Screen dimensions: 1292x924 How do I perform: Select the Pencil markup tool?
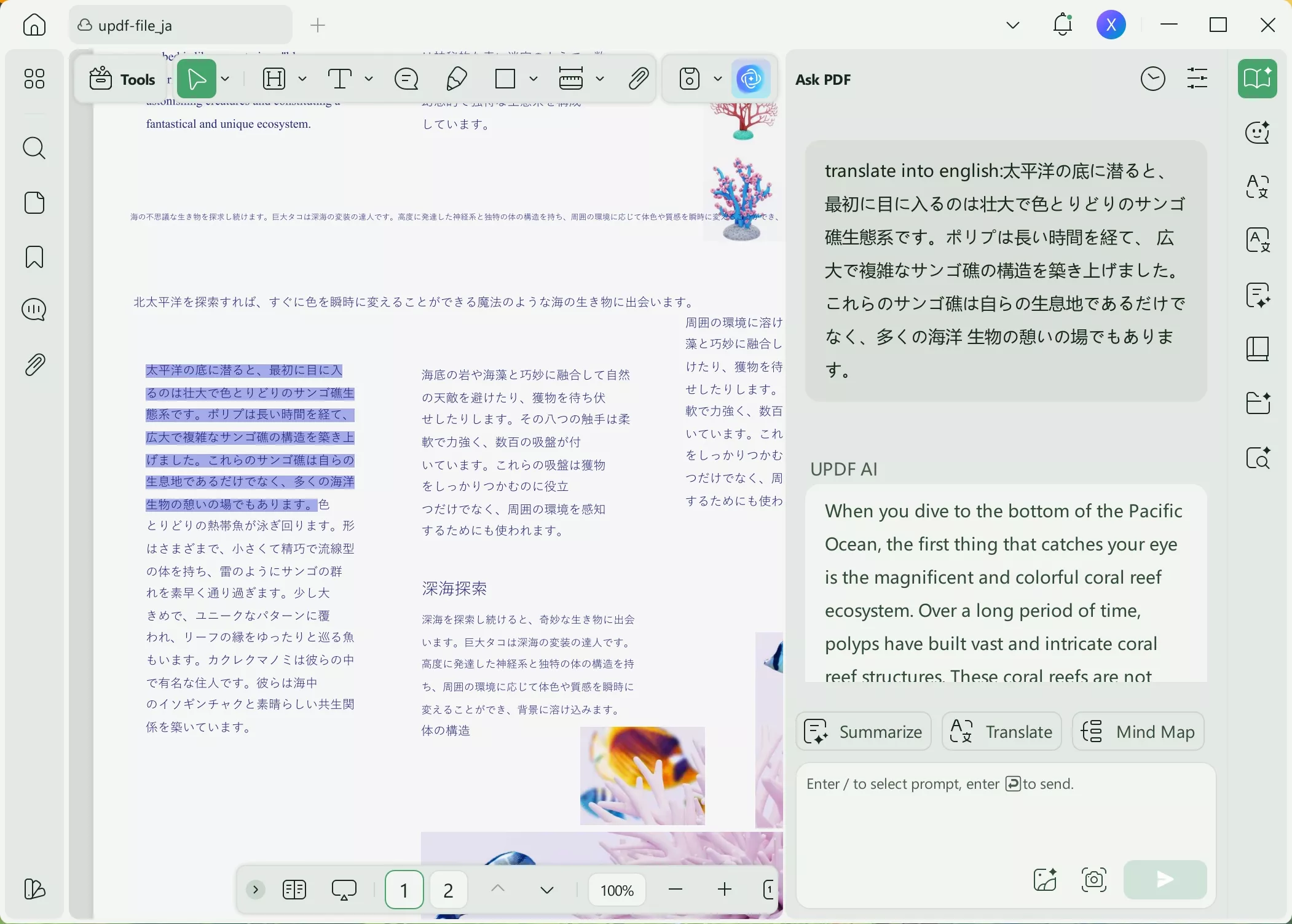[455, 79]
